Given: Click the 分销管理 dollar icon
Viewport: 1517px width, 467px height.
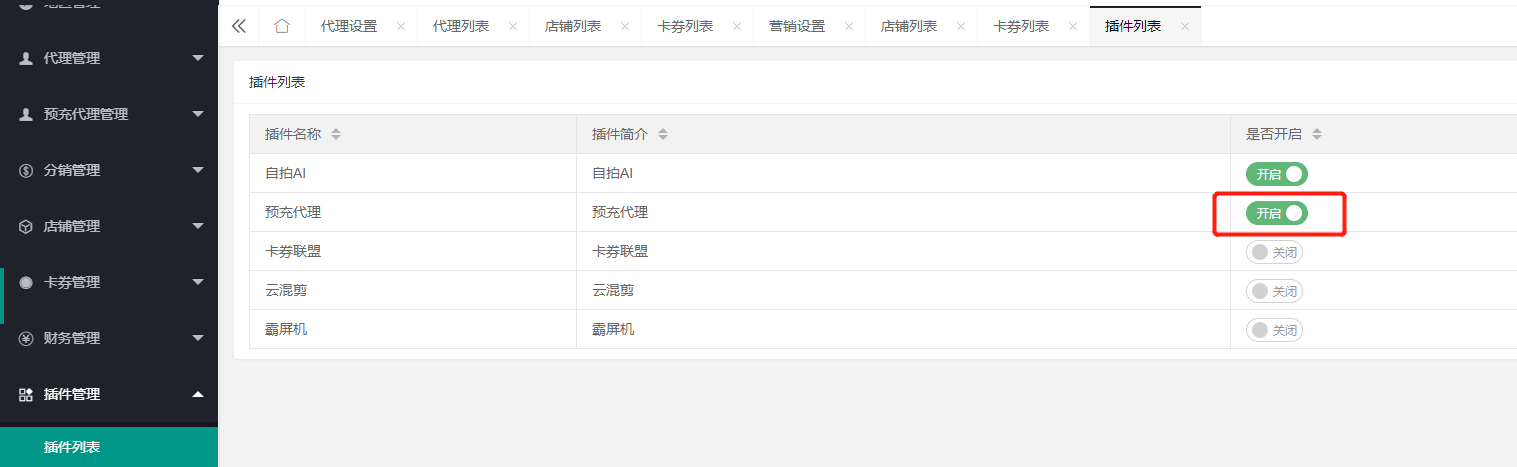Looking at the screenshot, I should tap(27, 171).
